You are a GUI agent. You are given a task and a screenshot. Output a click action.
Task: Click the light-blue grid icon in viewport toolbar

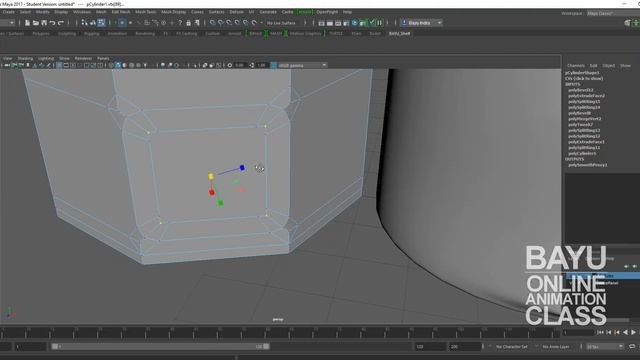(60, 65)
